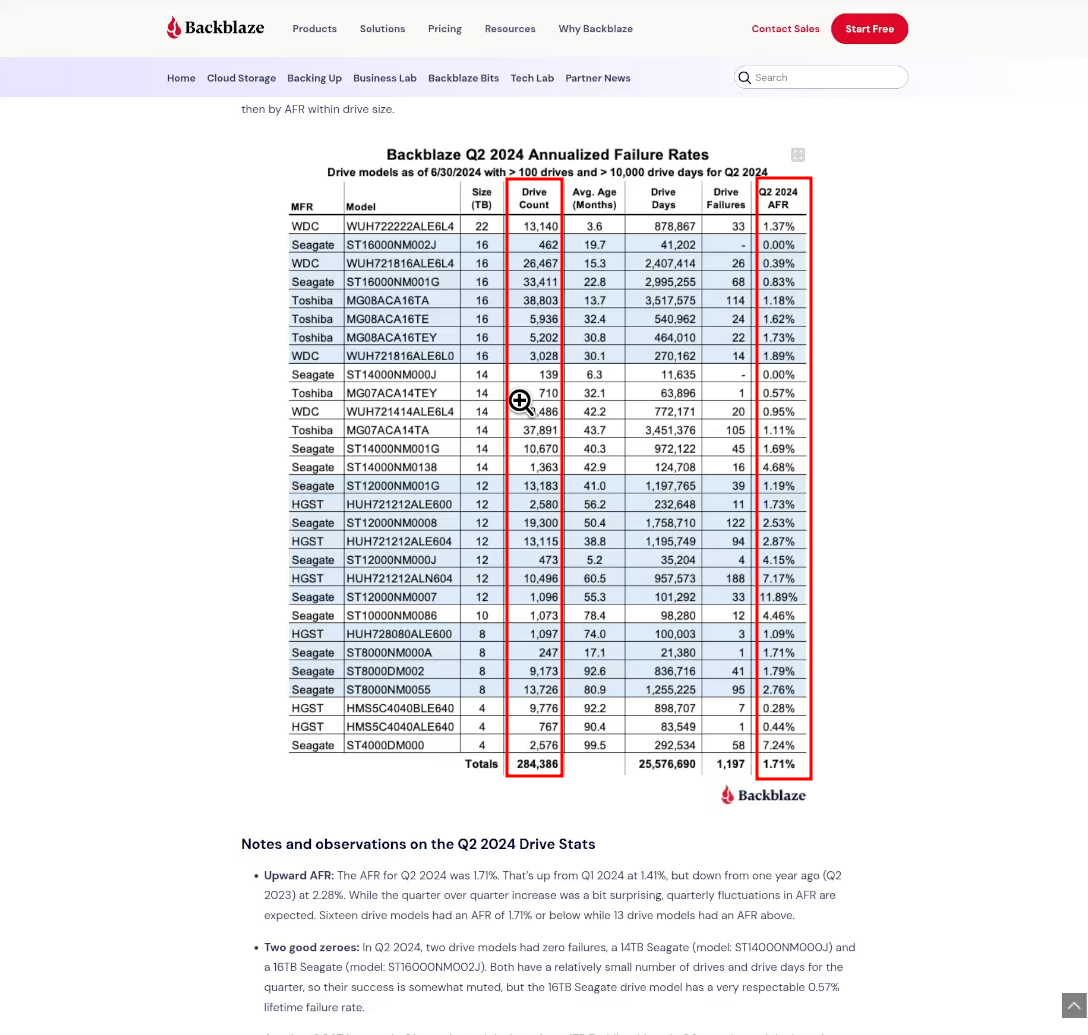The image size is (1088, 1035).
Task: Click the 'Upward AFR:' bullet label
Action: 299,875
